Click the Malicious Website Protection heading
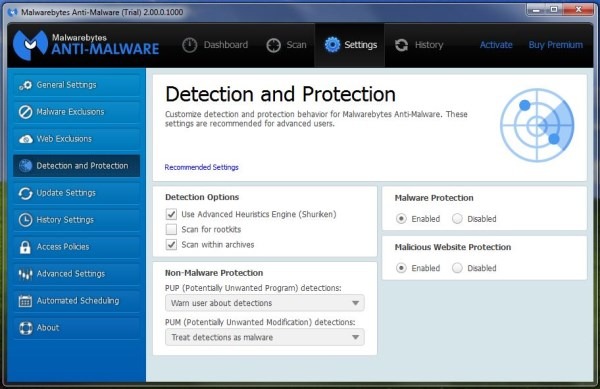 pyautogui.click(x=453, y=247)
